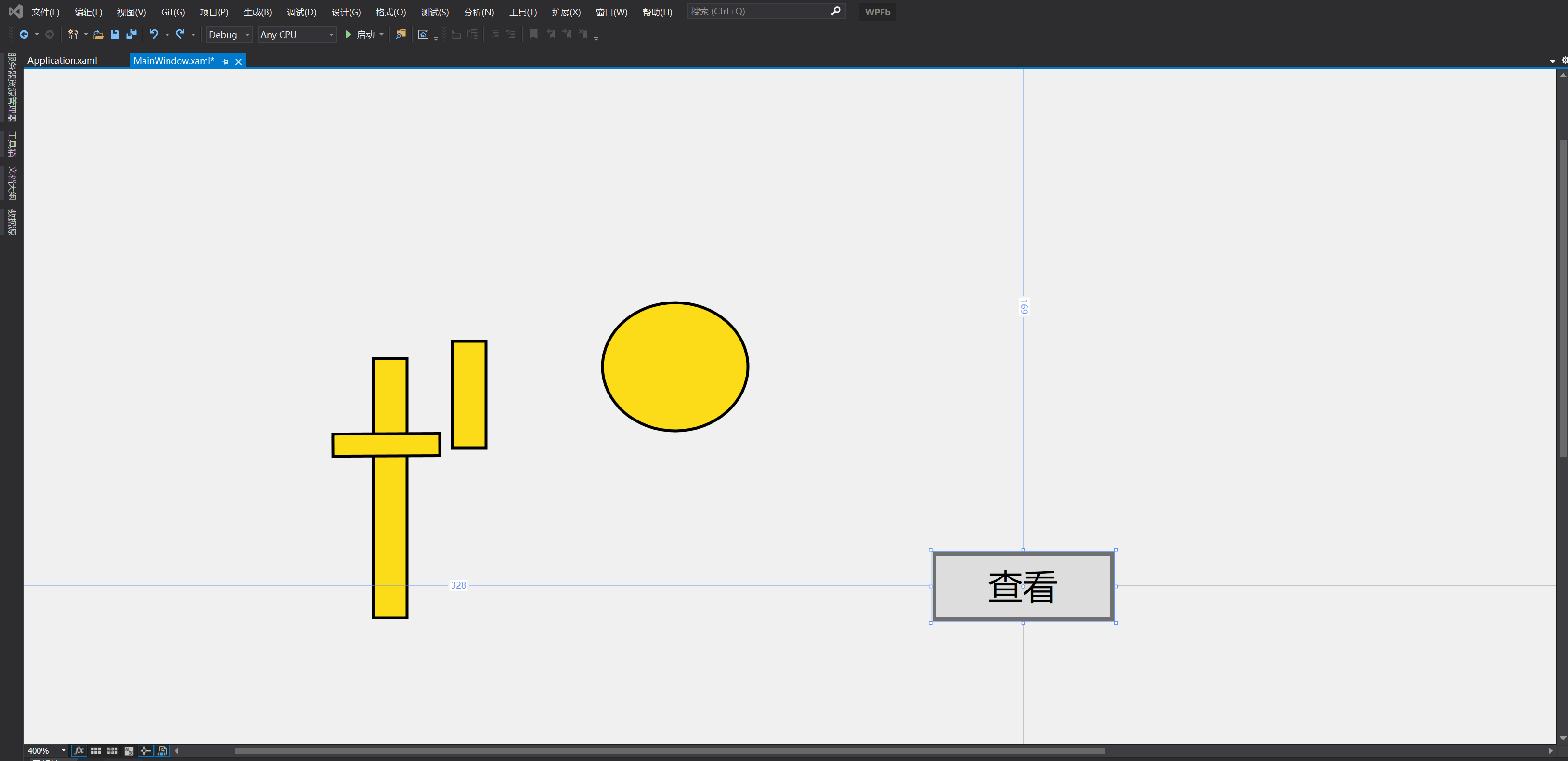Open the 服务器资源管理器 side panel
The image size is (1568, 761).
(x=12, y=88)
